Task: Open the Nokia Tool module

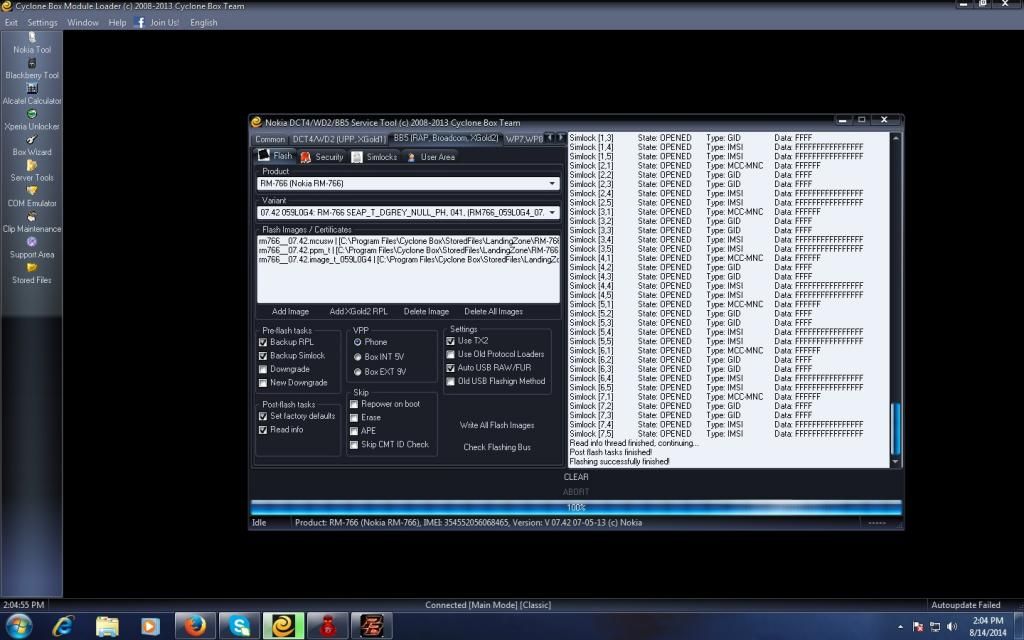Action: coord(31,42)
